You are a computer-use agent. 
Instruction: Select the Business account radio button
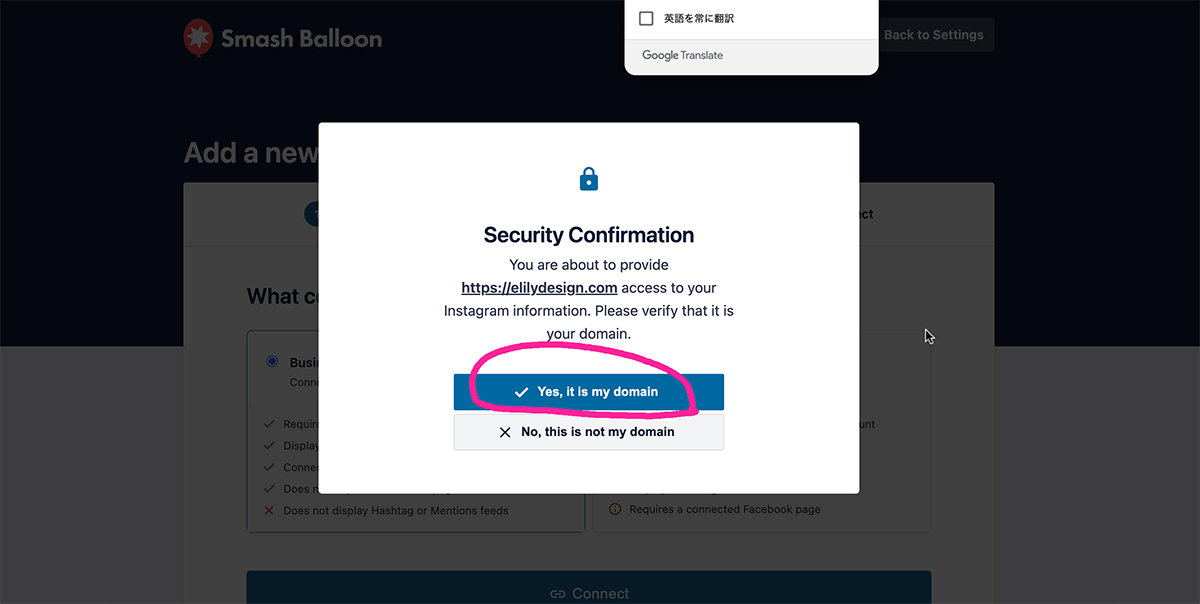point(272,361)
